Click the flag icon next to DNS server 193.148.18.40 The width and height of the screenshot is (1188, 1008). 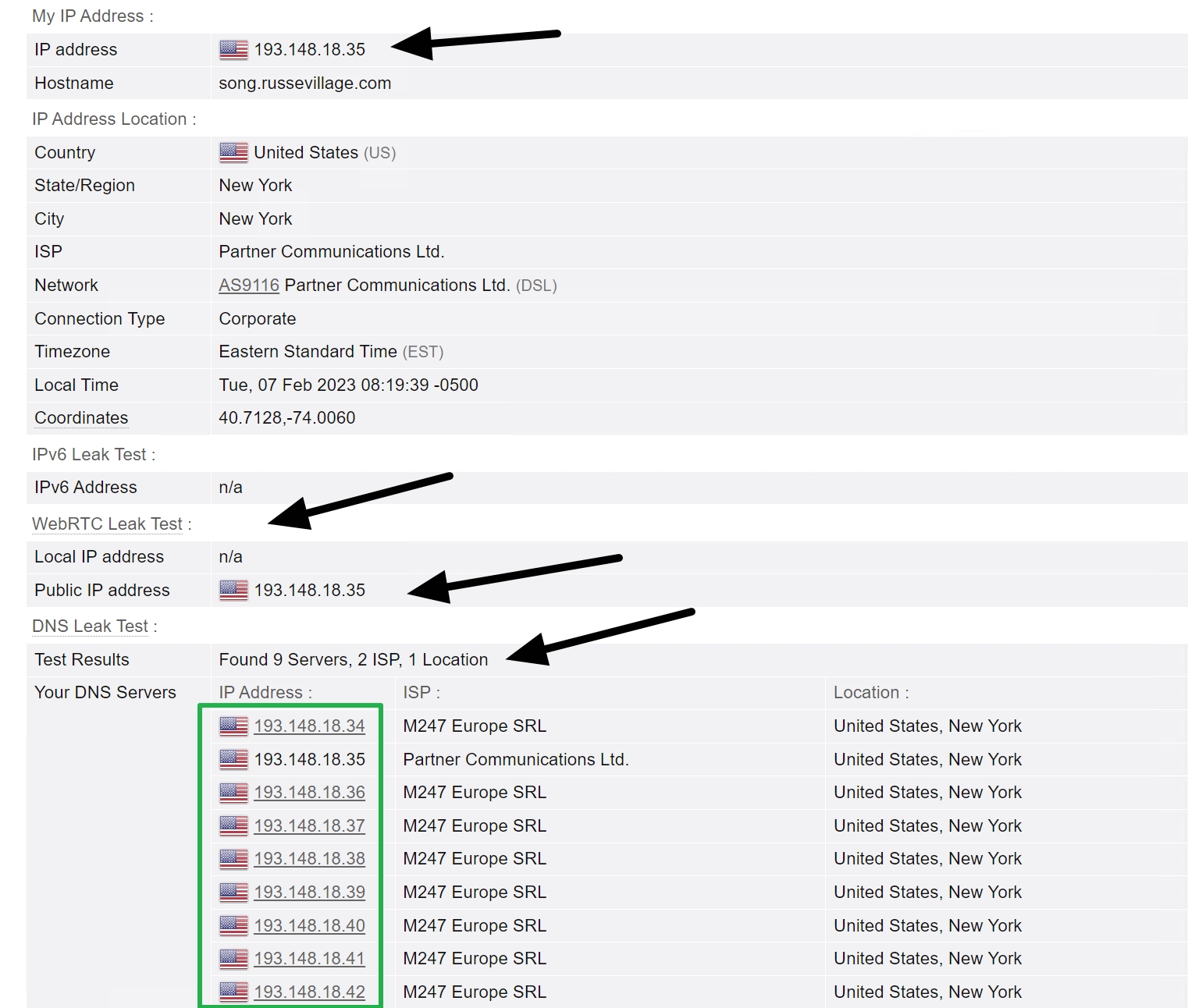click(x=232, y=925)
